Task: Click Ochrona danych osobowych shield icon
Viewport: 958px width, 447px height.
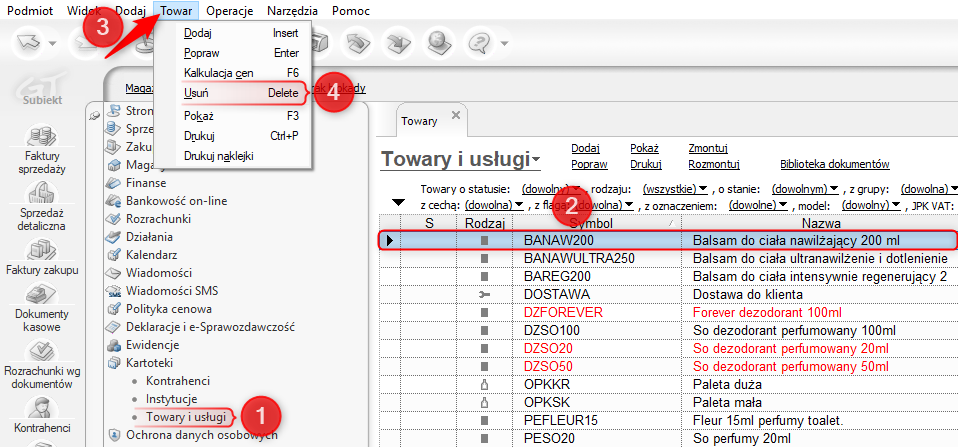Action: pos(114,435)
